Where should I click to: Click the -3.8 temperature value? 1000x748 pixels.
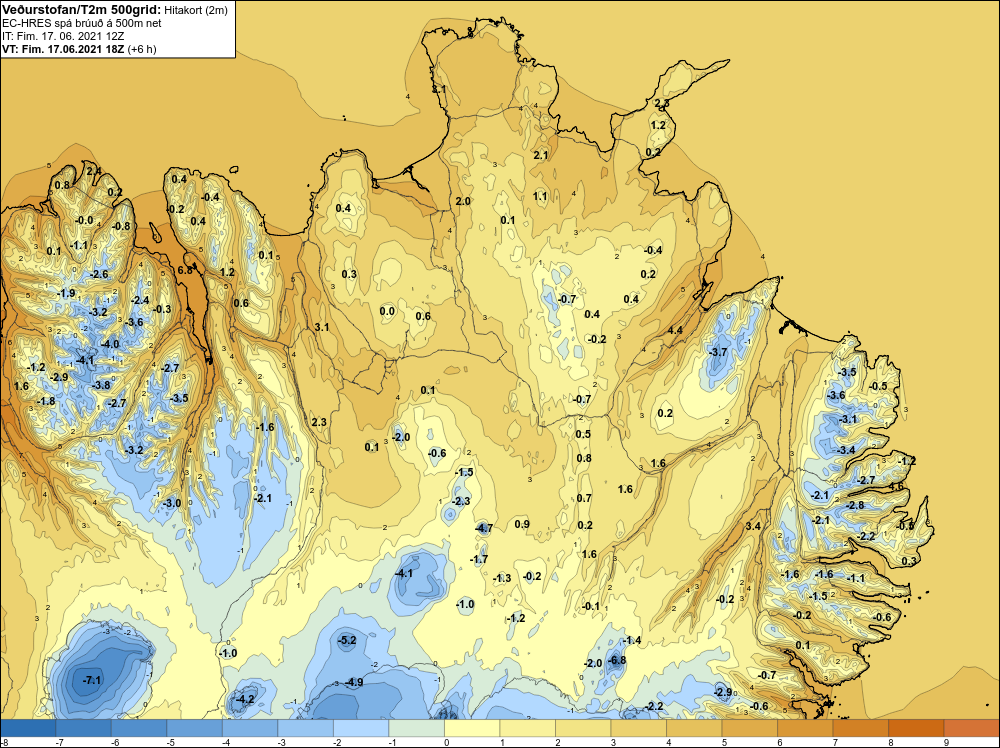[101, 385]
